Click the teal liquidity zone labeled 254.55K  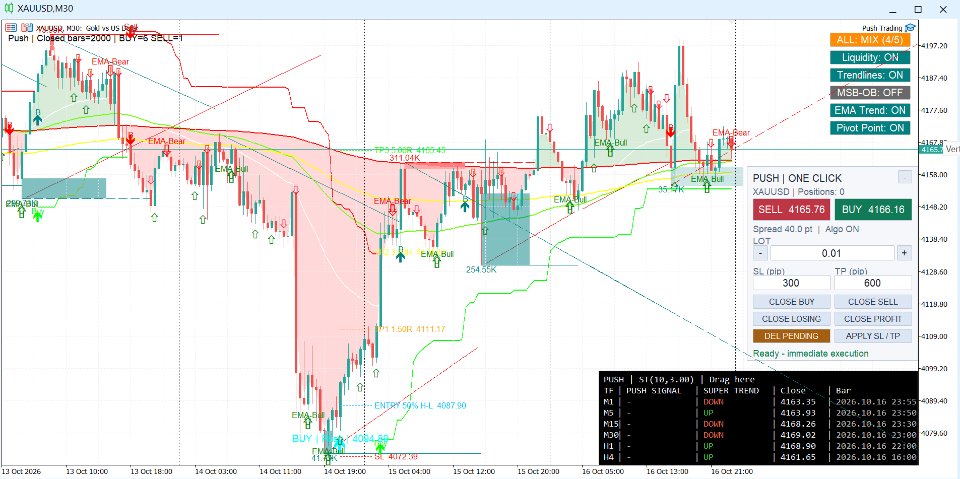506,230
